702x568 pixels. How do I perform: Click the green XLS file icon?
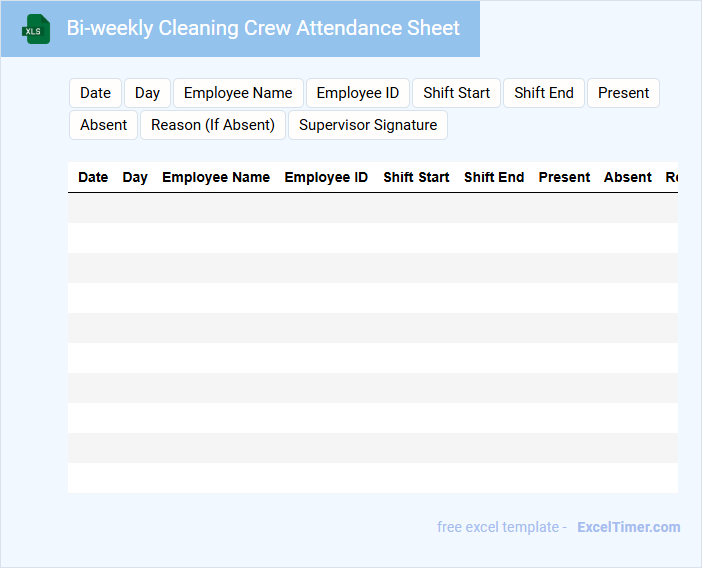(37, 29)
